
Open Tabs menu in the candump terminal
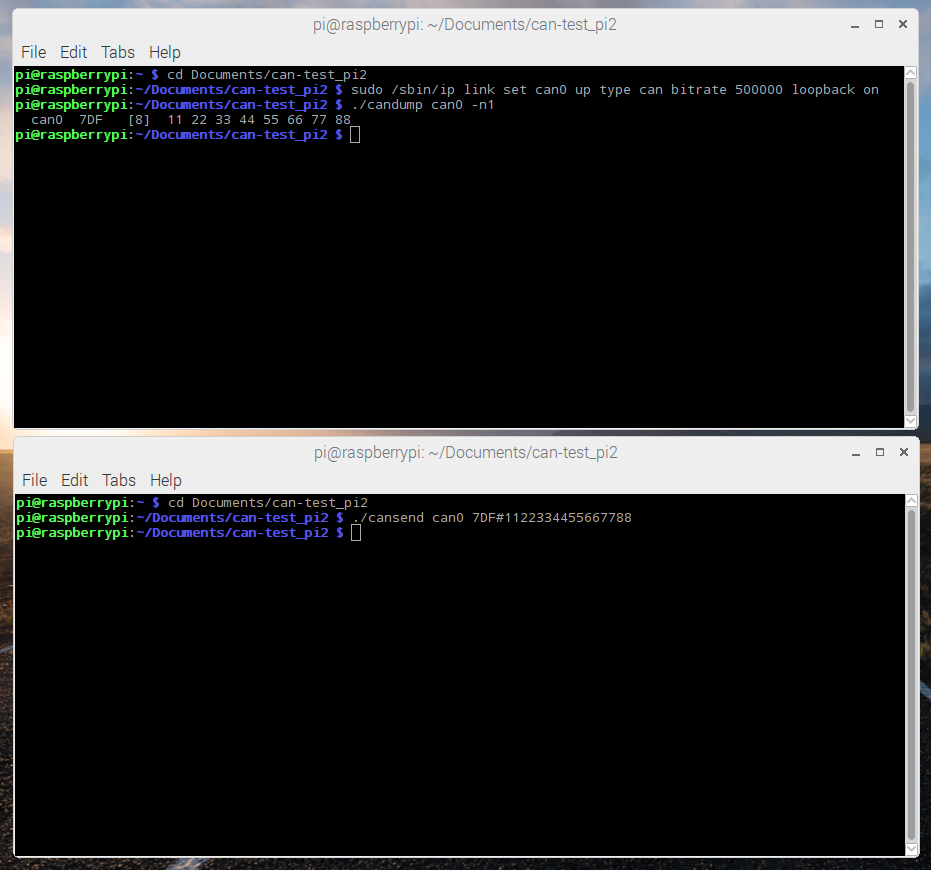pyautogui.click(x=118, y=52)
